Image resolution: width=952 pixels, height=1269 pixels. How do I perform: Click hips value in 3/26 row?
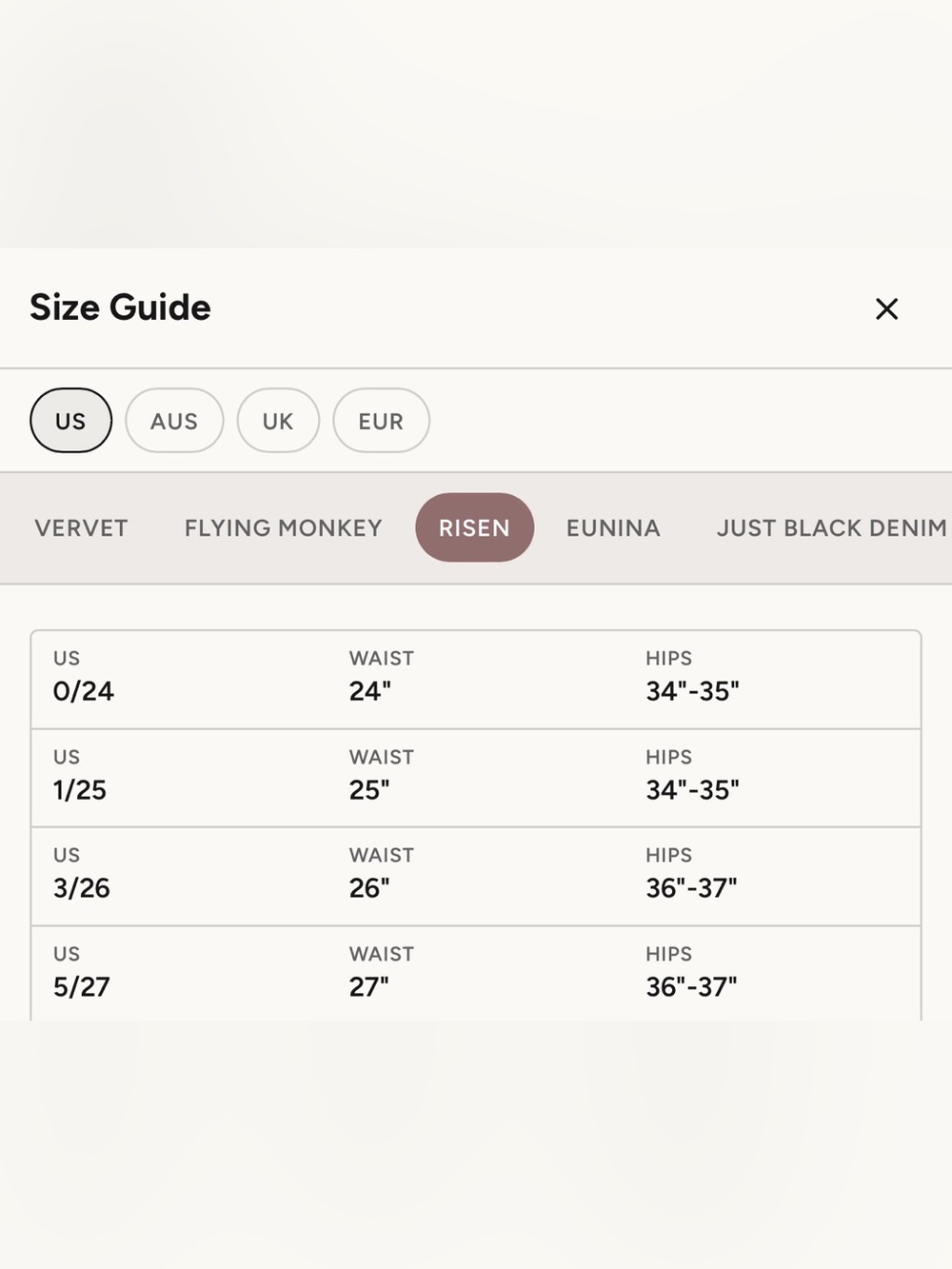coord(692,888)
